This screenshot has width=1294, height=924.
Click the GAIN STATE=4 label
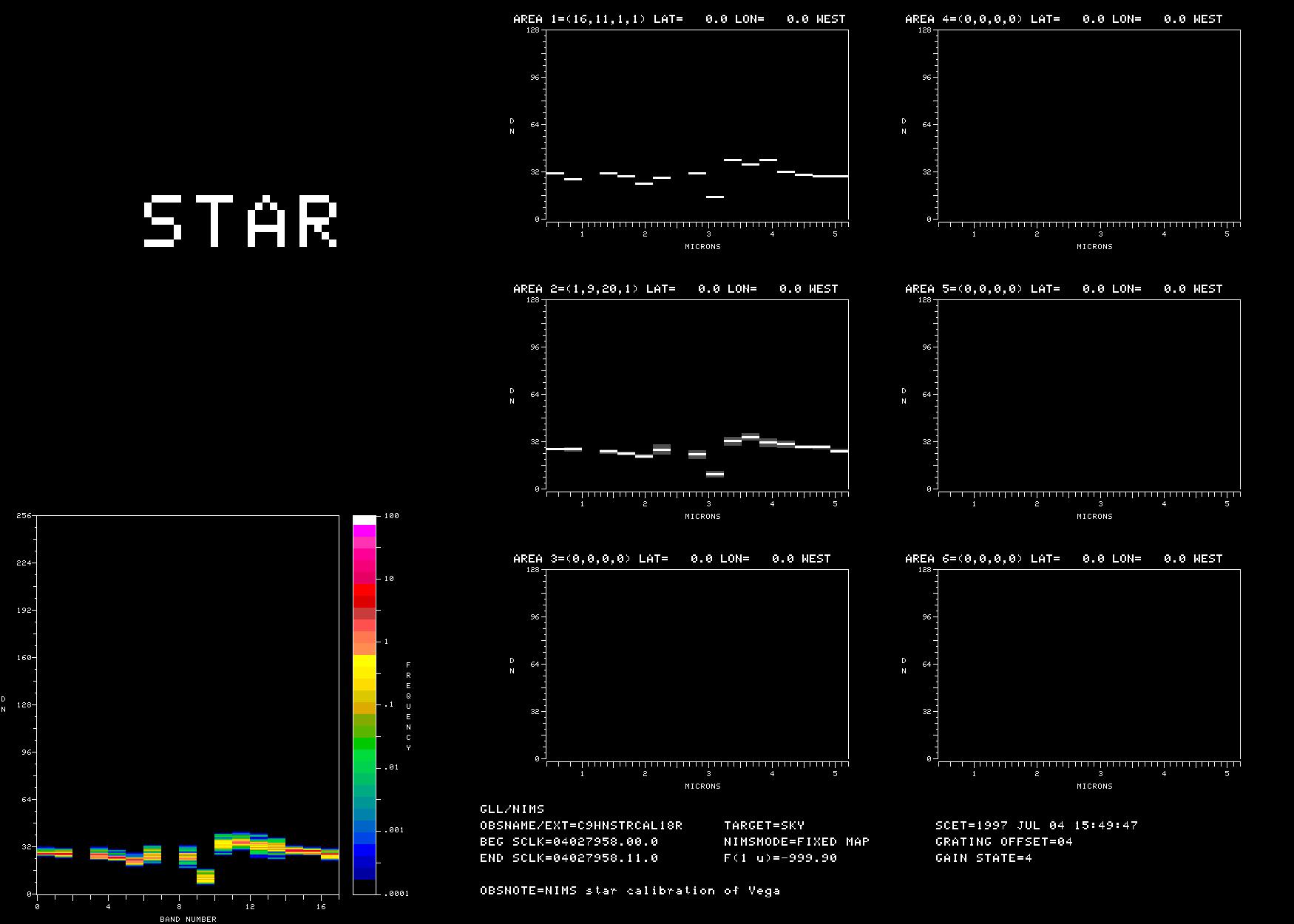[x=983, y=858]
